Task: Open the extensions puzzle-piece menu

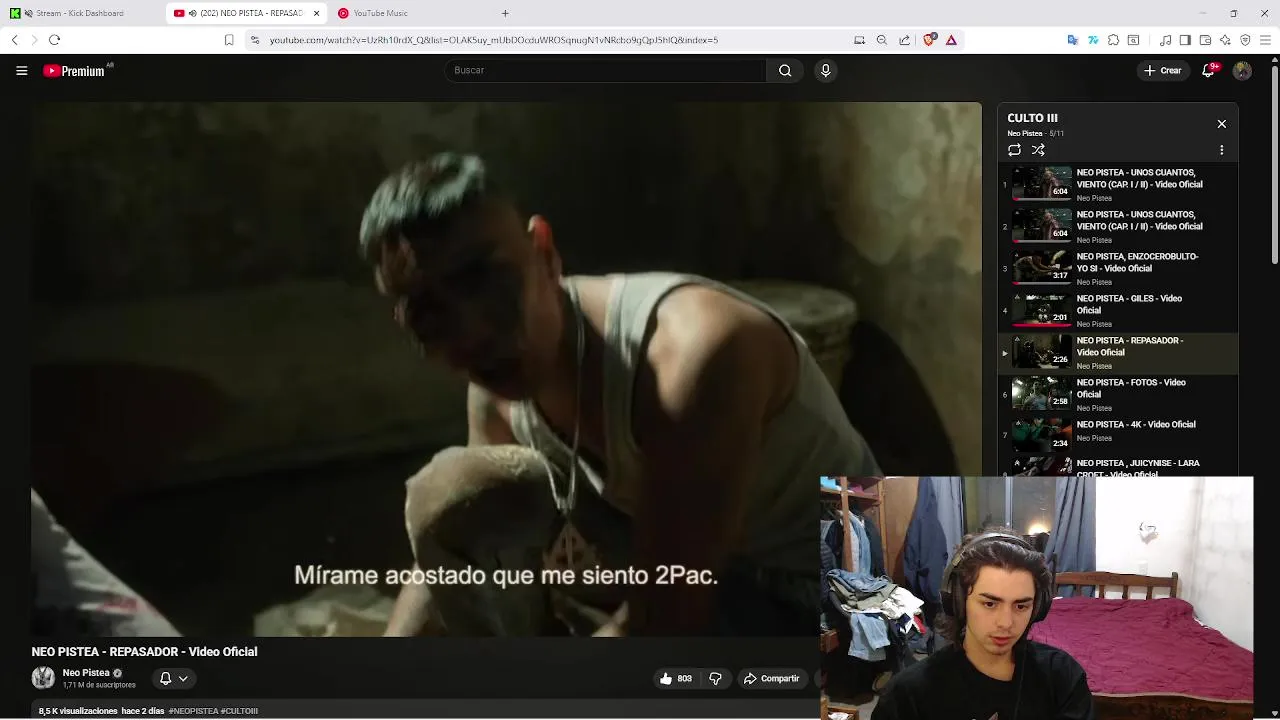Action: 1113,40
